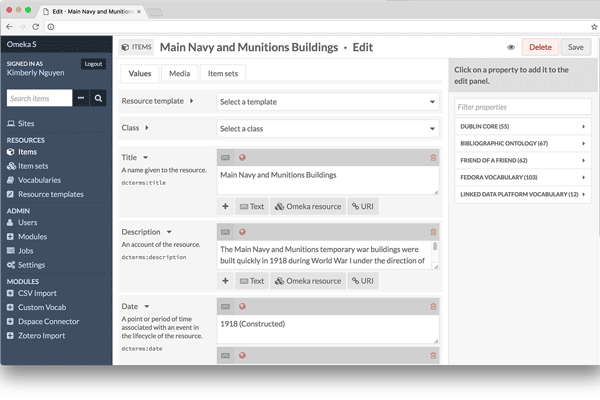Save the item edits
Viewport: 600px width, 400px height.
coord(575,47)
